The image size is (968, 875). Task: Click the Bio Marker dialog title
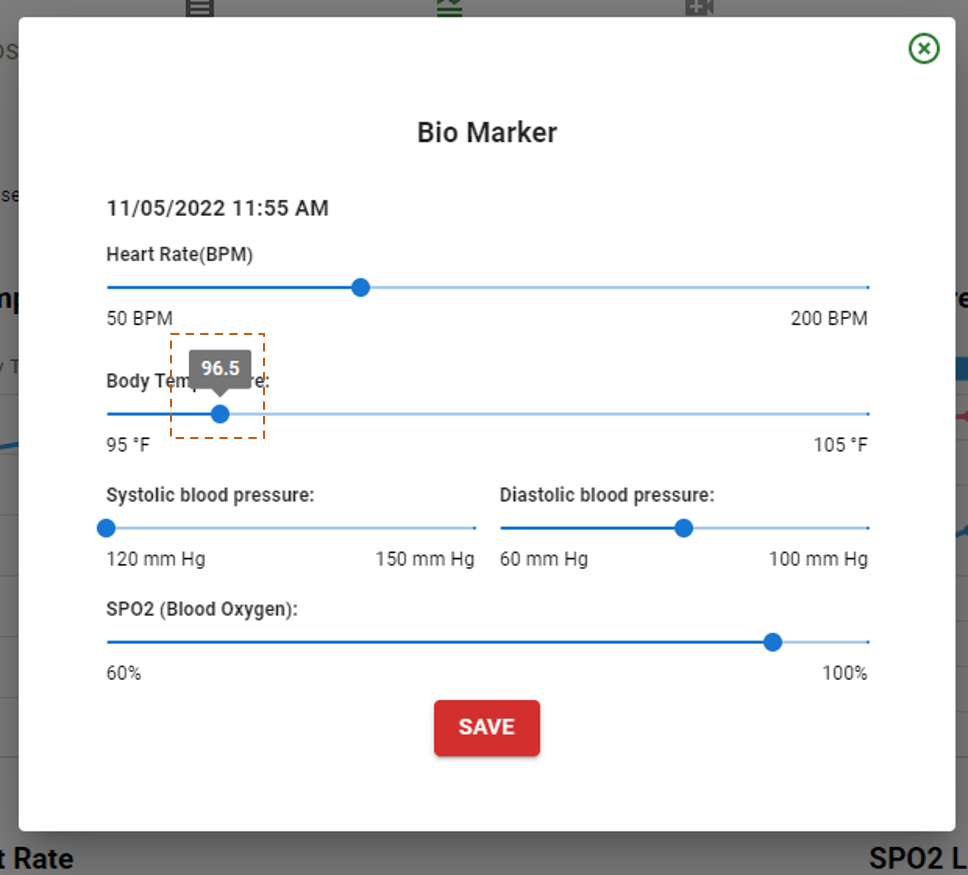pyautogui.click(x=487, y=132)
